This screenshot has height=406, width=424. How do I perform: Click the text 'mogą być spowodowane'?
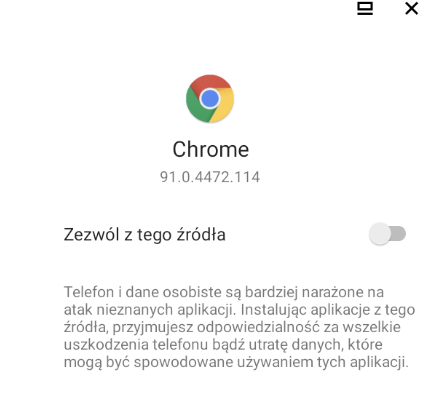(148, 362)
